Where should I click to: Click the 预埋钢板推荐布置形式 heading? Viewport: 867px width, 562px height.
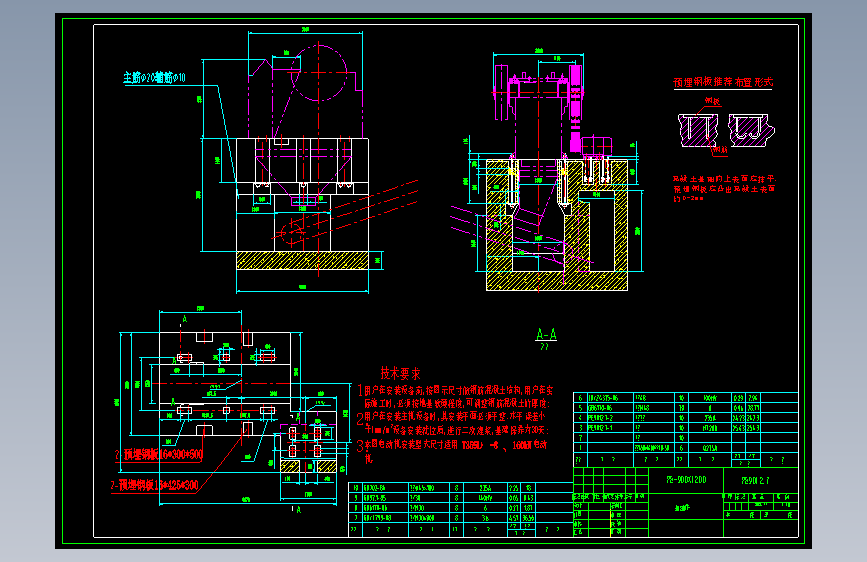pos(723,82)
